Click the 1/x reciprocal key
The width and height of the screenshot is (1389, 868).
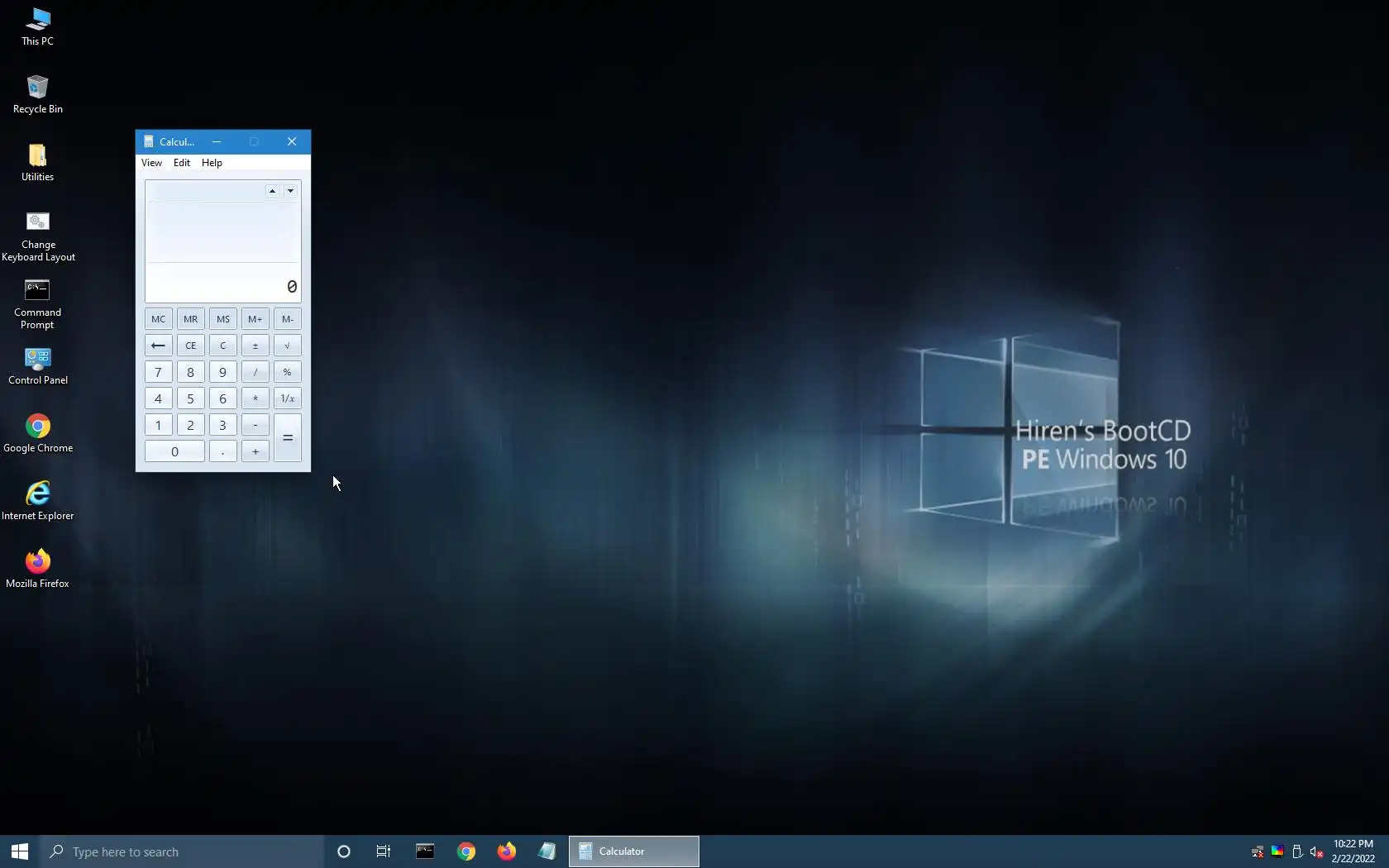tap(287, 398)
